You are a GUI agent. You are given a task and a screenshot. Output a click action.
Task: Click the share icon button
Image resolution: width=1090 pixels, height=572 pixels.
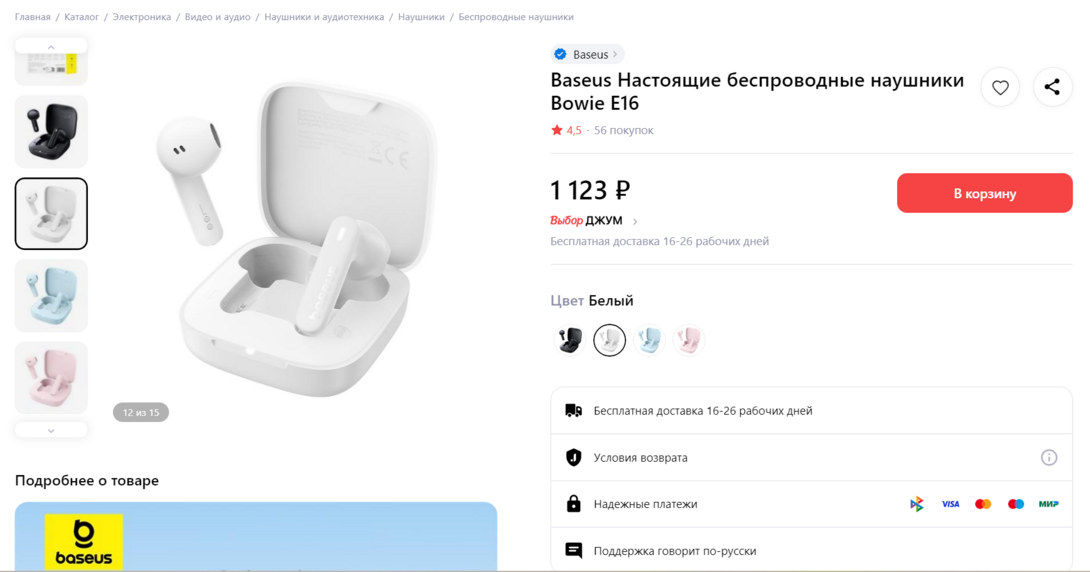click(1052, 88)
